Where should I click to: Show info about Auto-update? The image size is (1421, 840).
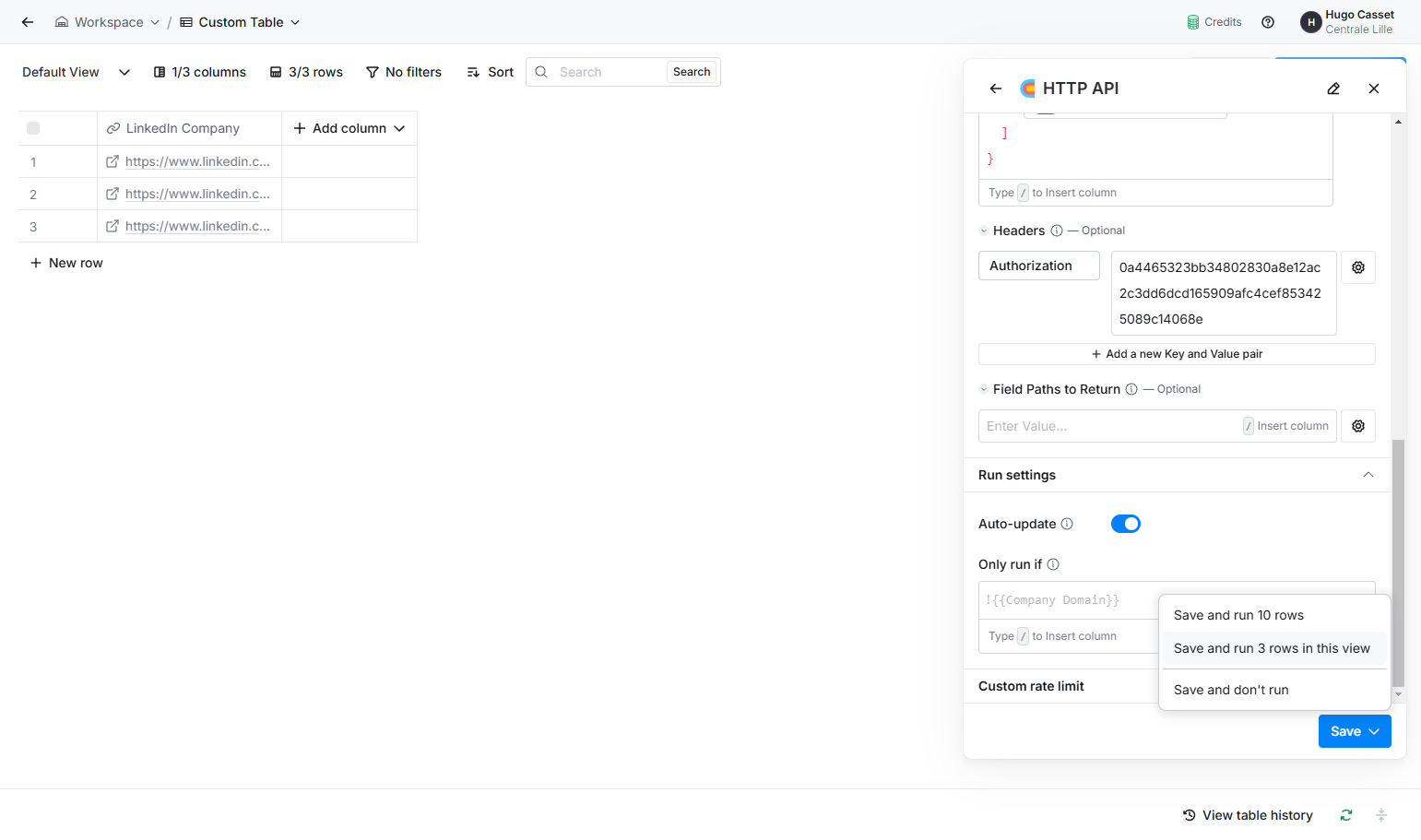coord(1067,524)
